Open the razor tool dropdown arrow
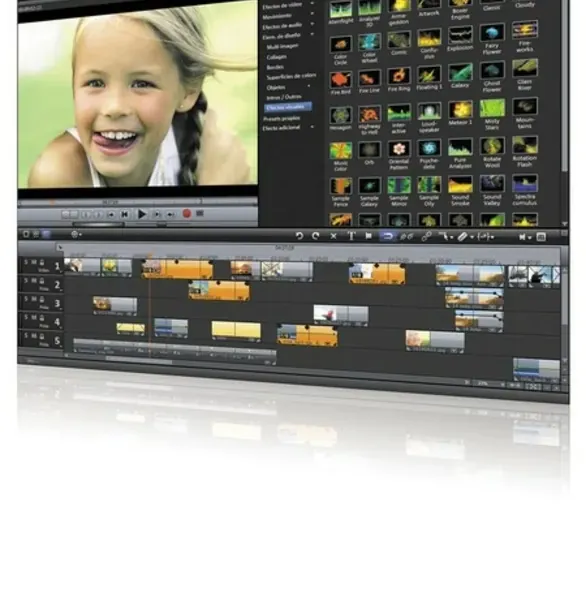This screenshot has height=600, width=586. click(x=472, y=238)
